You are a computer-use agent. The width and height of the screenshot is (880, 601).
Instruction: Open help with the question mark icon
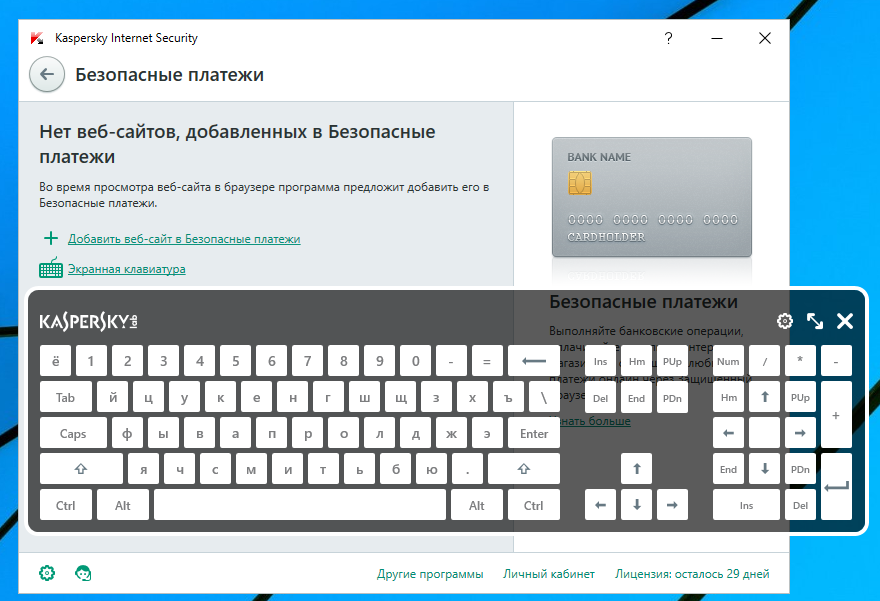[x=668, y=38]
